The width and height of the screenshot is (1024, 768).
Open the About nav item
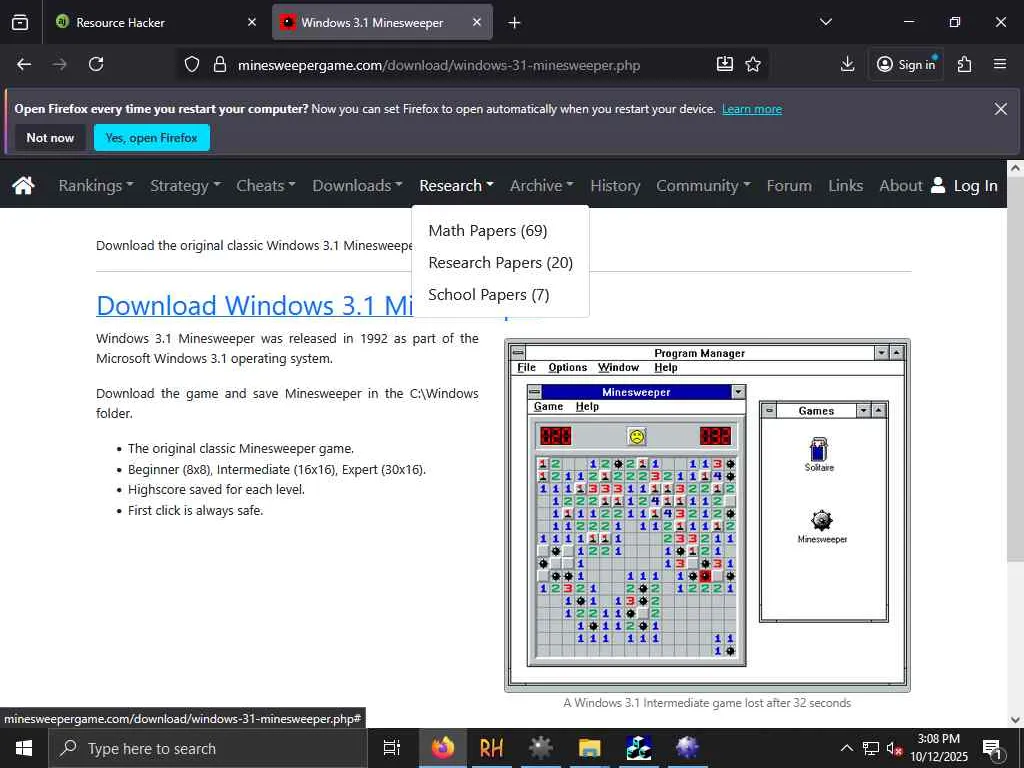tap(901, 185)
